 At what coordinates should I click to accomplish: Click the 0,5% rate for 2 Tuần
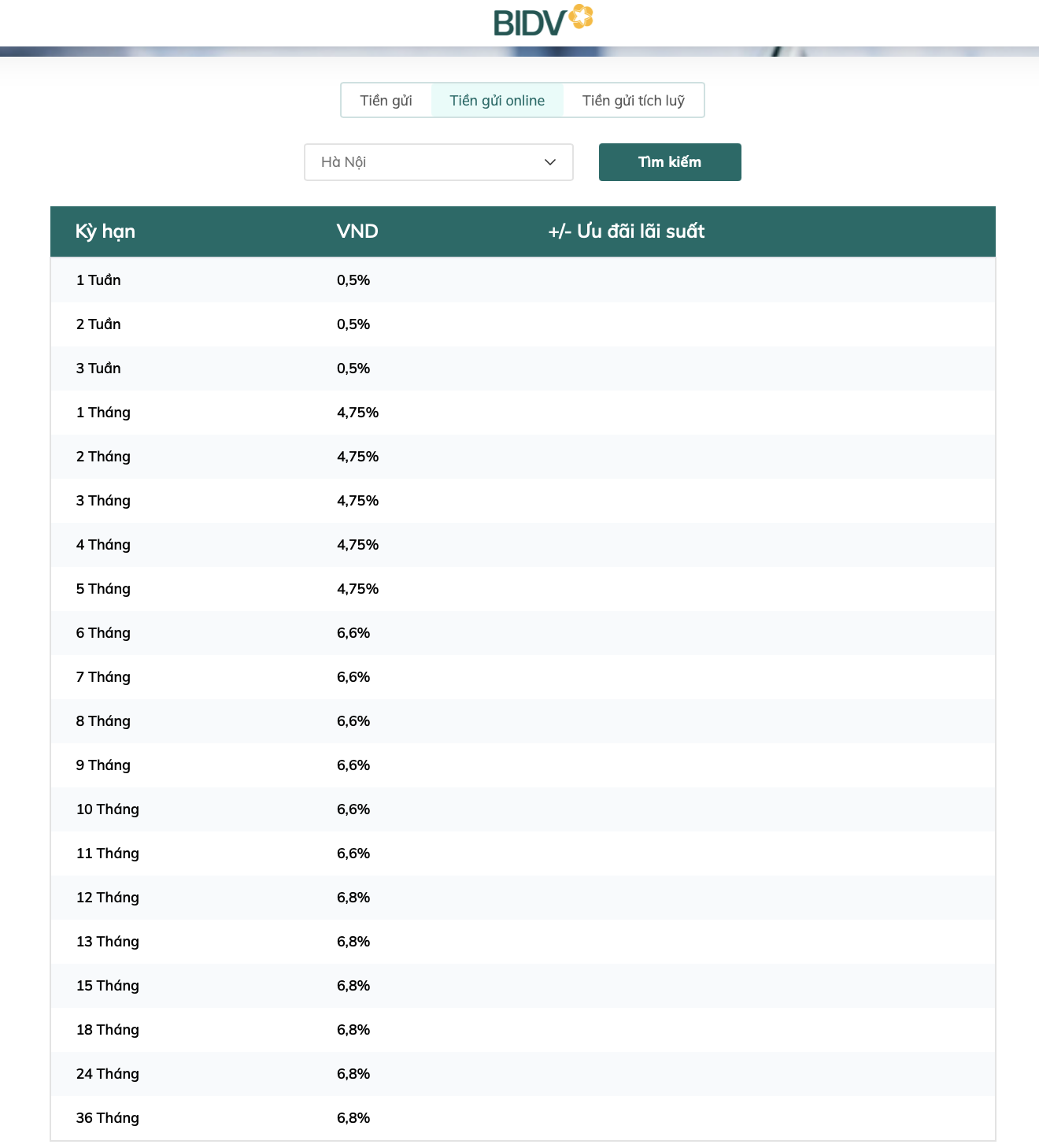[353, 324]
